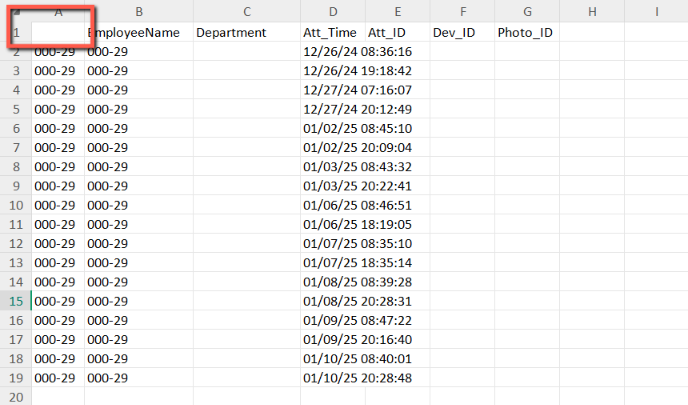Select column G header
Image resolution: width=688 pixels, height=405 pixels.
527,11
